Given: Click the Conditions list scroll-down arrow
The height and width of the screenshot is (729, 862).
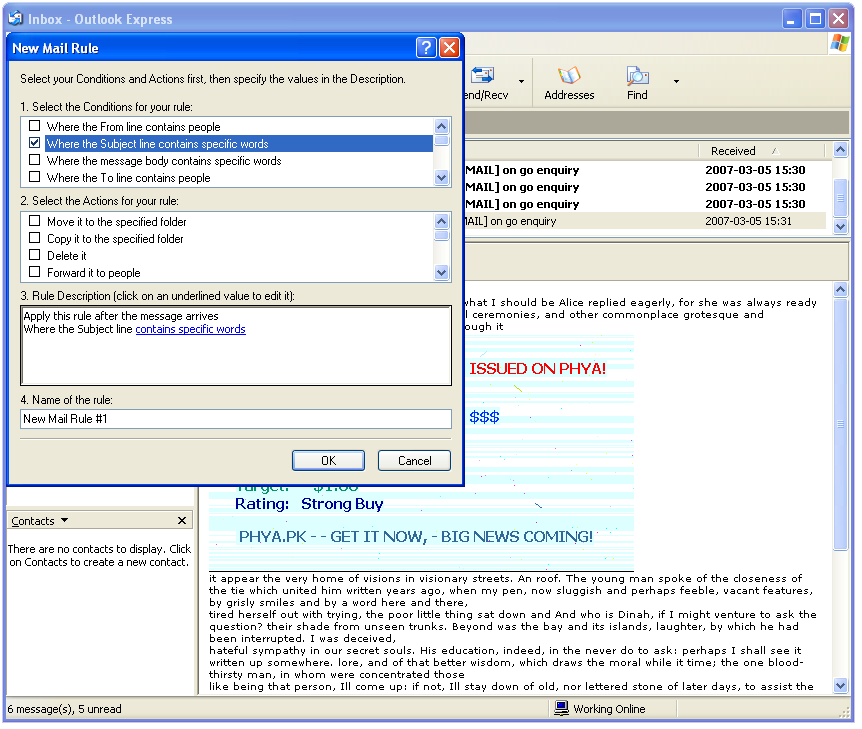Looking at the screenshot, I should [x=441, y=177].
